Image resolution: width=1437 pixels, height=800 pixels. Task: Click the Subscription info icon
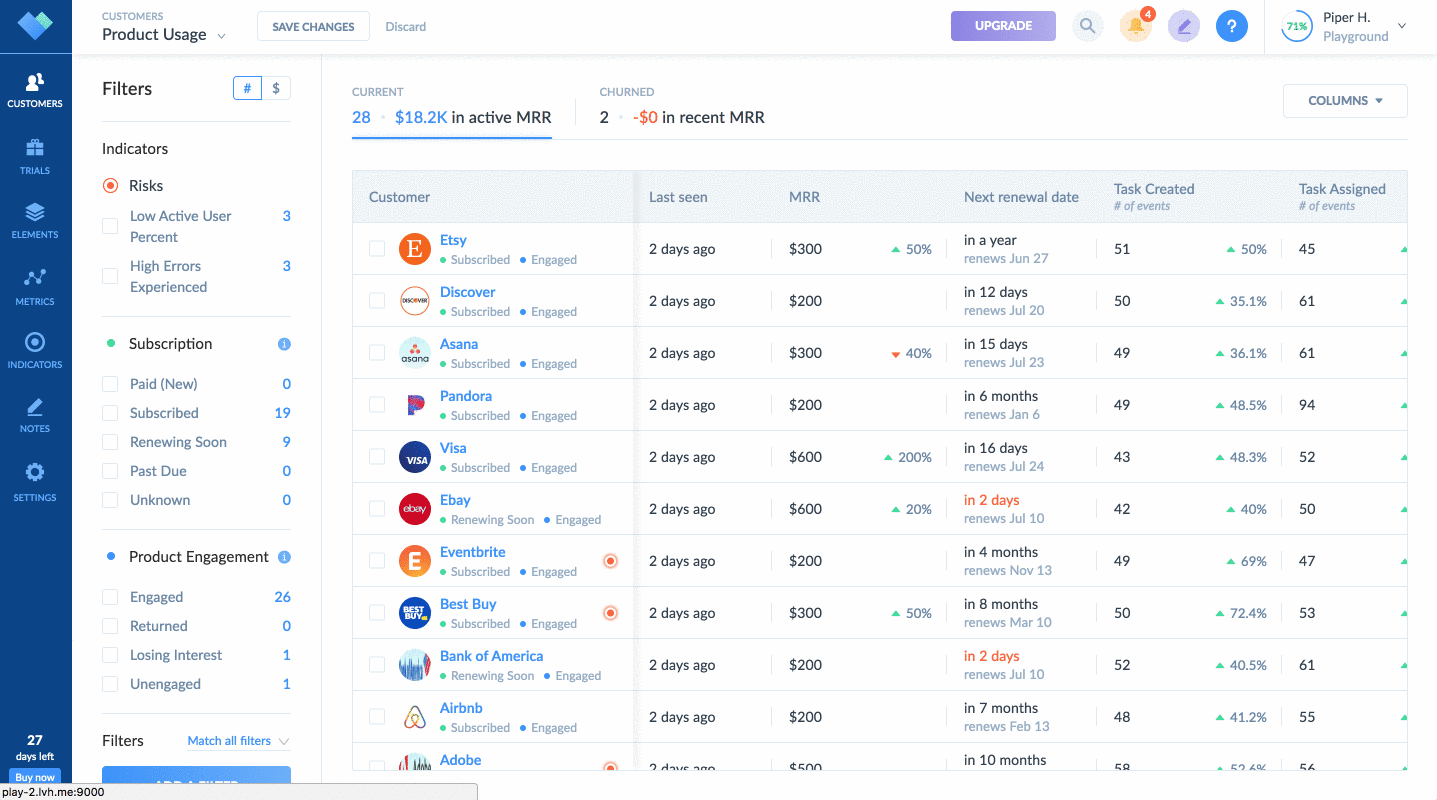click(284, 344)
